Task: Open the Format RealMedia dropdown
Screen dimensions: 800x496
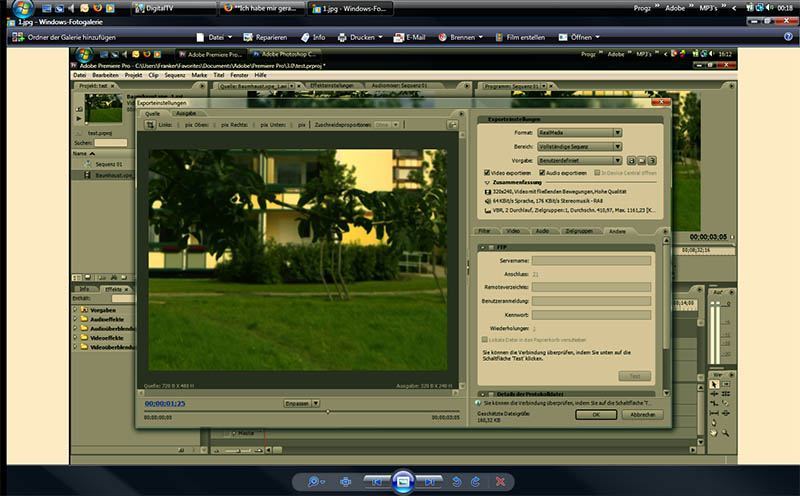Action: point(580,133)
